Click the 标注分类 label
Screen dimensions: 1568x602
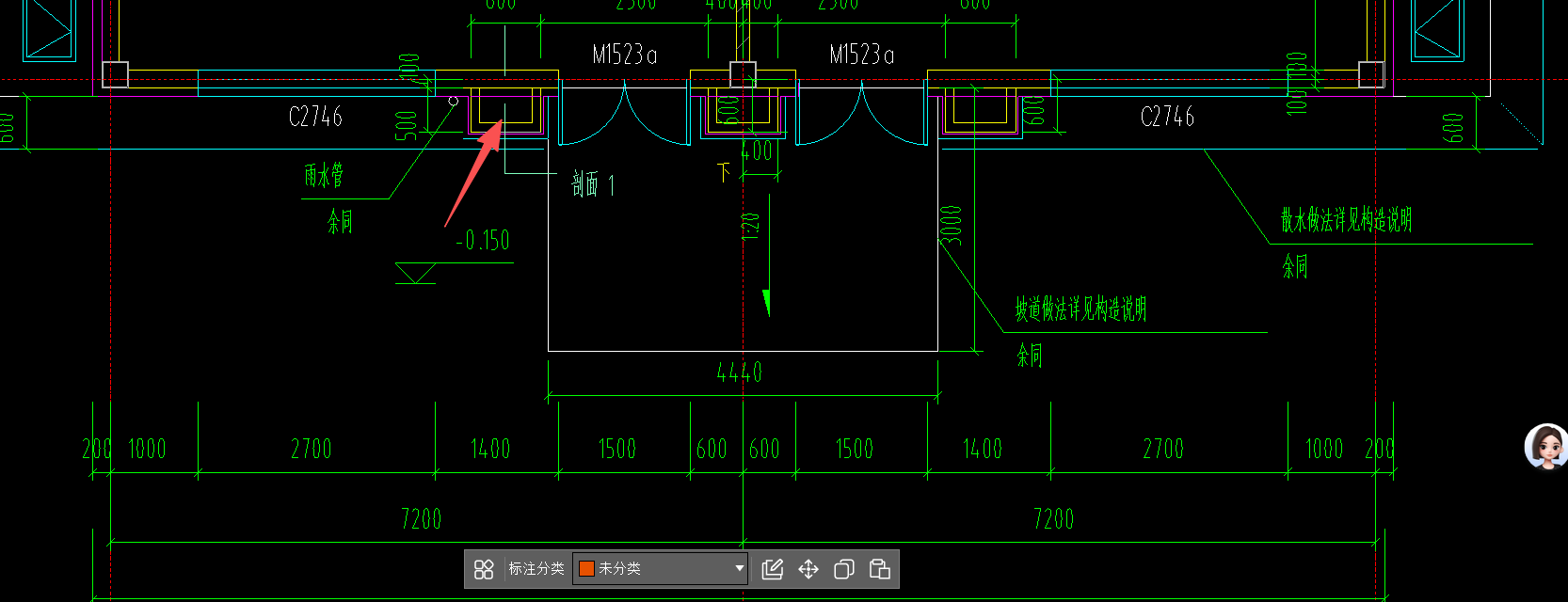click(536, 568)
